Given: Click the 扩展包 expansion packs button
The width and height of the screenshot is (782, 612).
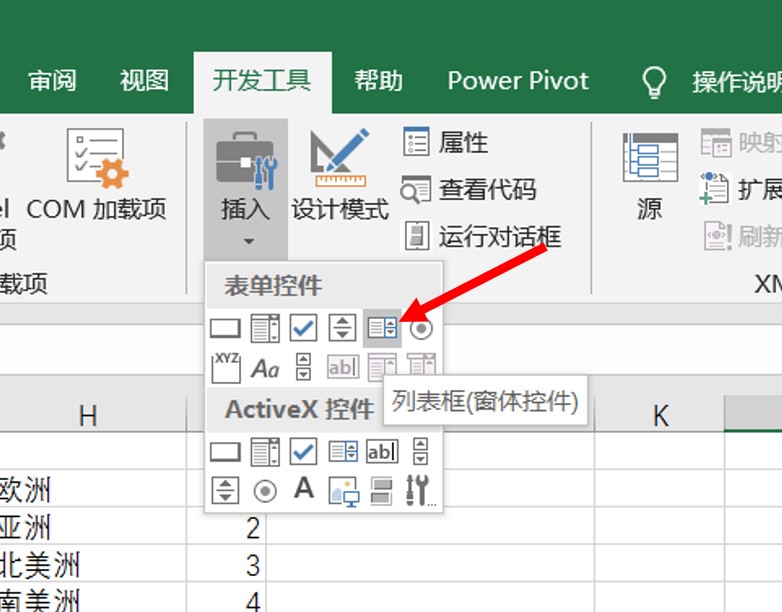Looking at the screenshot, I should (x=740, y=189).
